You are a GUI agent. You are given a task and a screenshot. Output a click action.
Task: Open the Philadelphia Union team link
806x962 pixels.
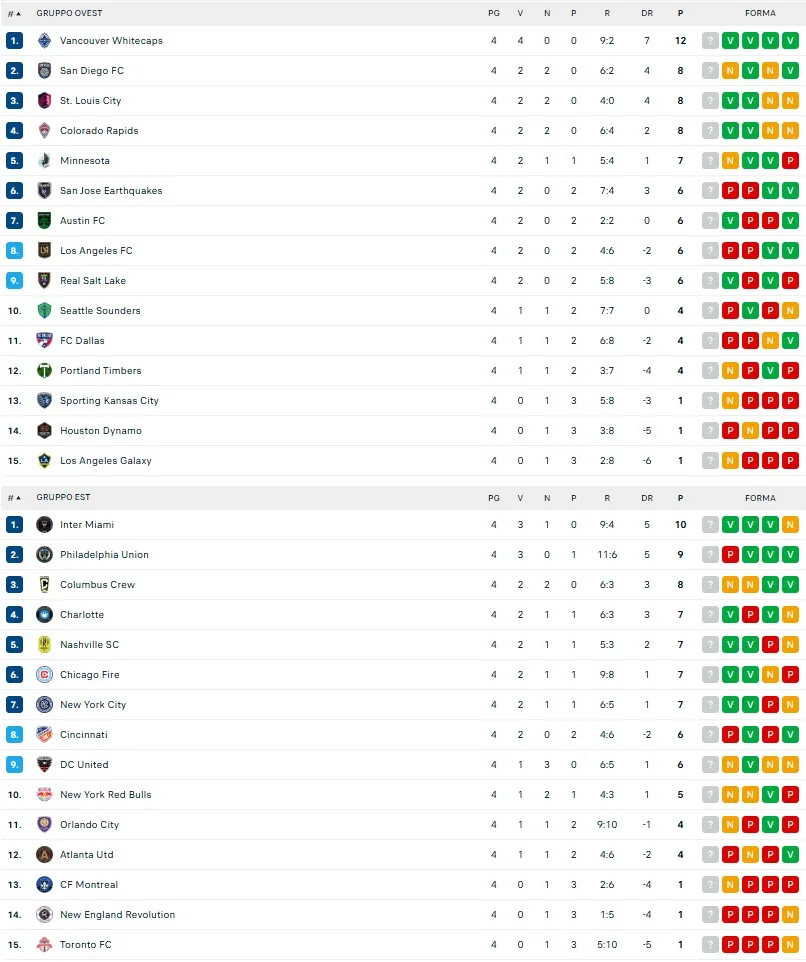coord(104,555)
